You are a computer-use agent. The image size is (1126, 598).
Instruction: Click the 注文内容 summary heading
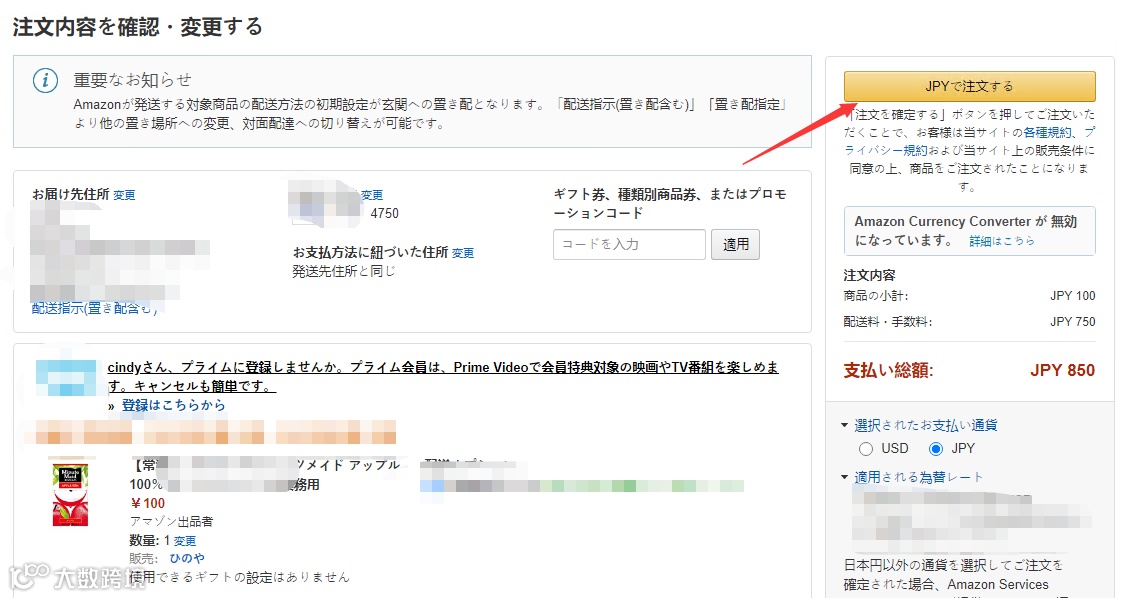(x=869, y=275)
